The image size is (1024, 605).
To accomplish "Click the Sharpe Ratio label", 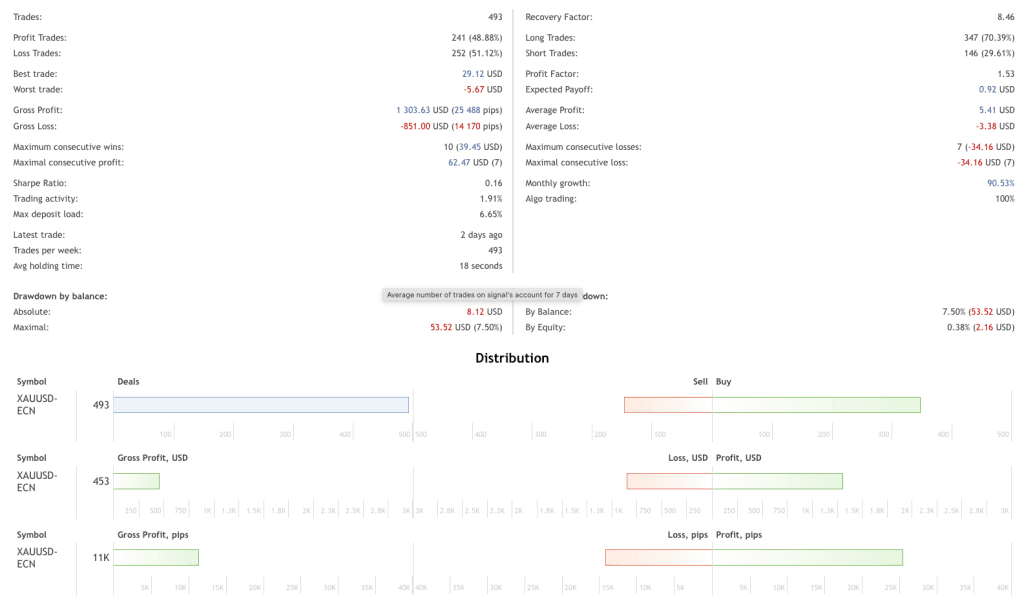I will click(x=37, y=183).
